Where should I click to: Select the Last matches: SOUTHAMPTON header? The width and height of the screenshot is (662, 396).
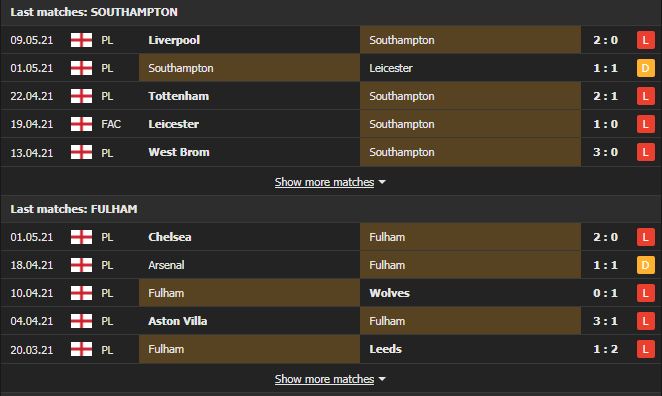(94, 12)
